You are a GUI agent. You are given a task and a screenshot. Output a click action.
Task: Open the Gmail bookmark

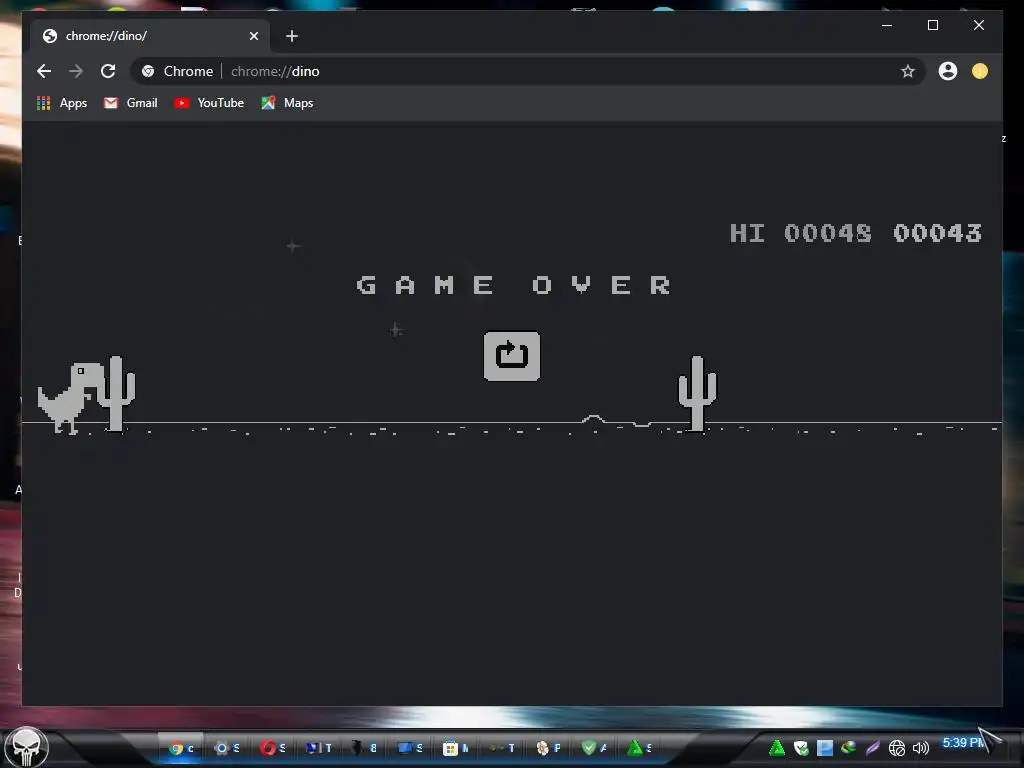[131, 103]
